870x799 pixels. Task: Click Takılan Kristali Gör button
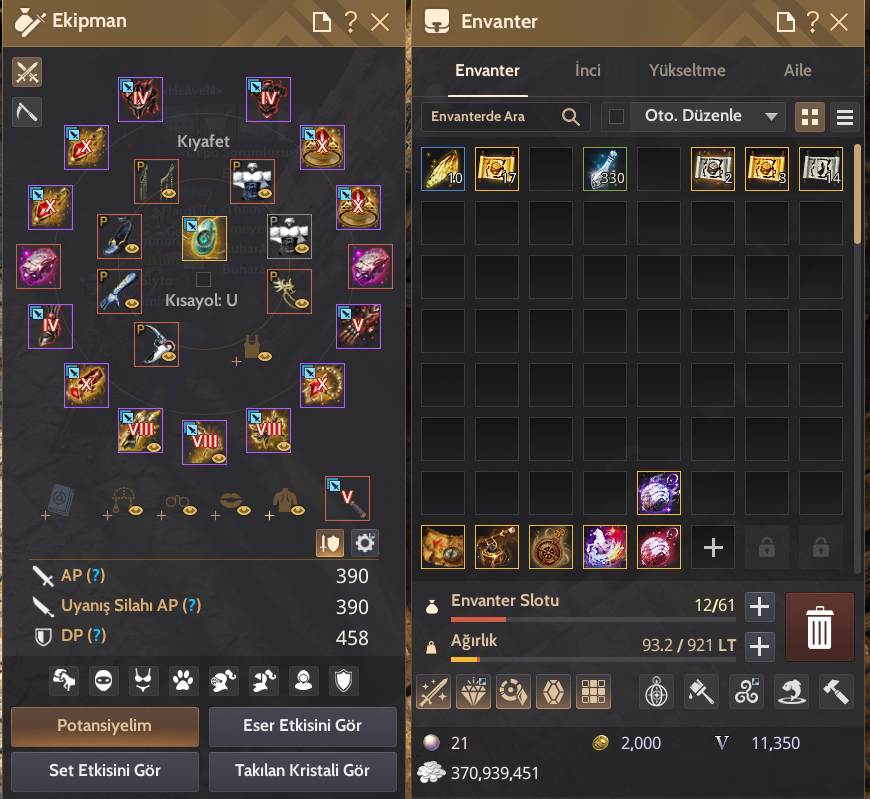coord(302,771)
